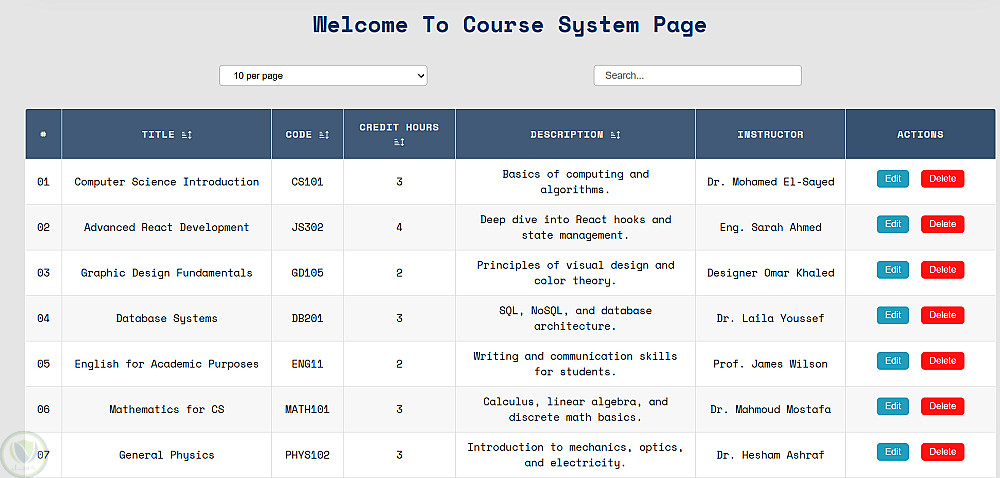This screenshot has width=1000, height=478.
Task: Click instructor 'Dr. Mohamed El-Sayed'
Action: (x=770, y=182)
